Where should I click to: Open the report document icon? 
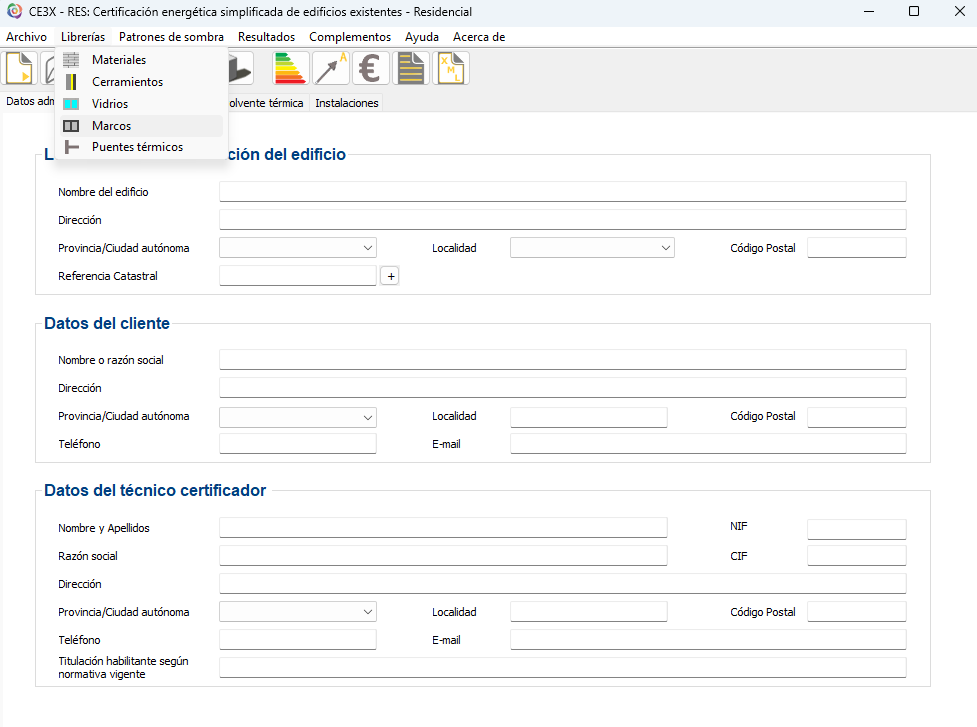[x=411, y=68]
